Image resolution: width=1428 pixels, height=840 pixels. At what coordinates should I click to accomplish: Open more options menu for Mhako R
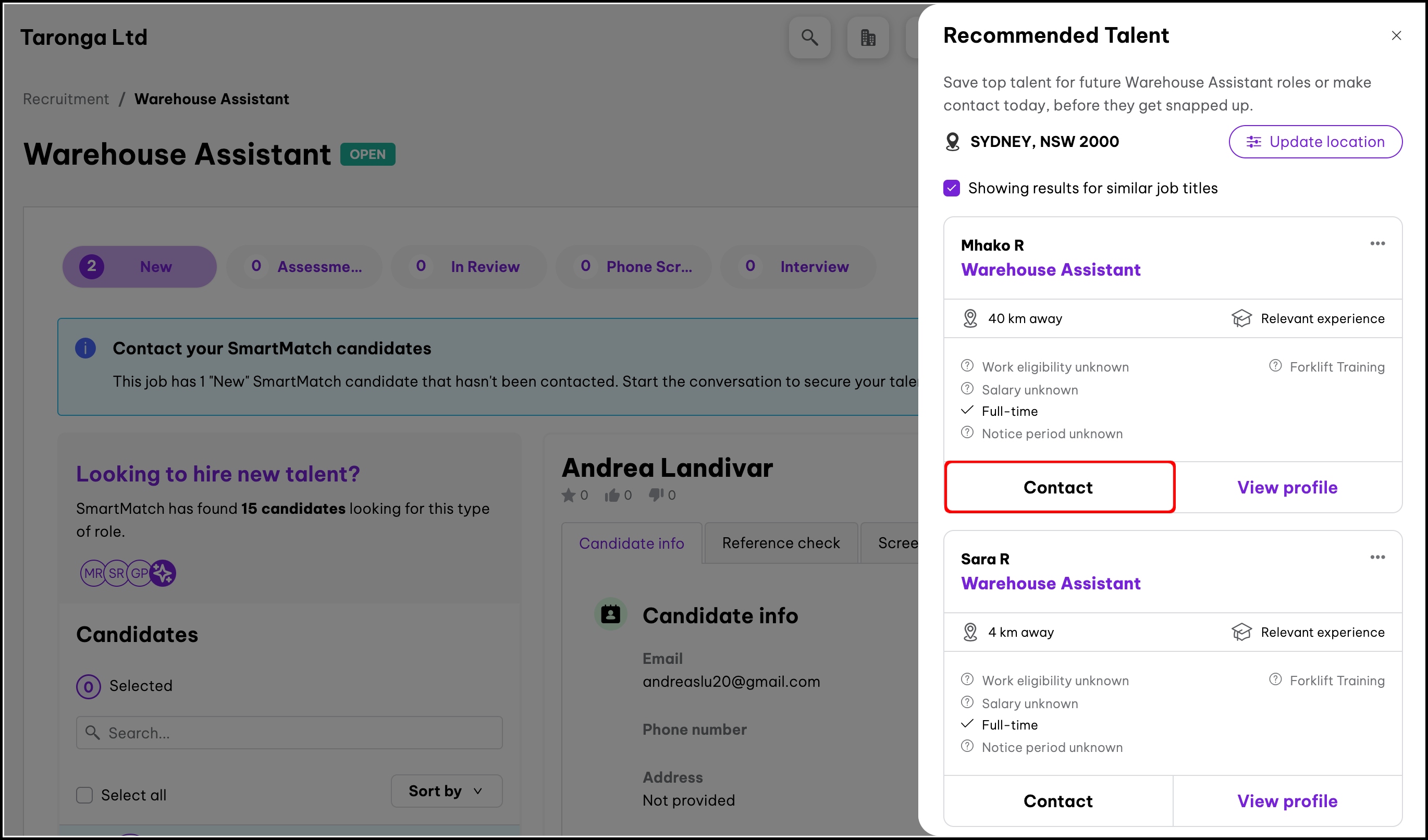tap(1377, 243)
